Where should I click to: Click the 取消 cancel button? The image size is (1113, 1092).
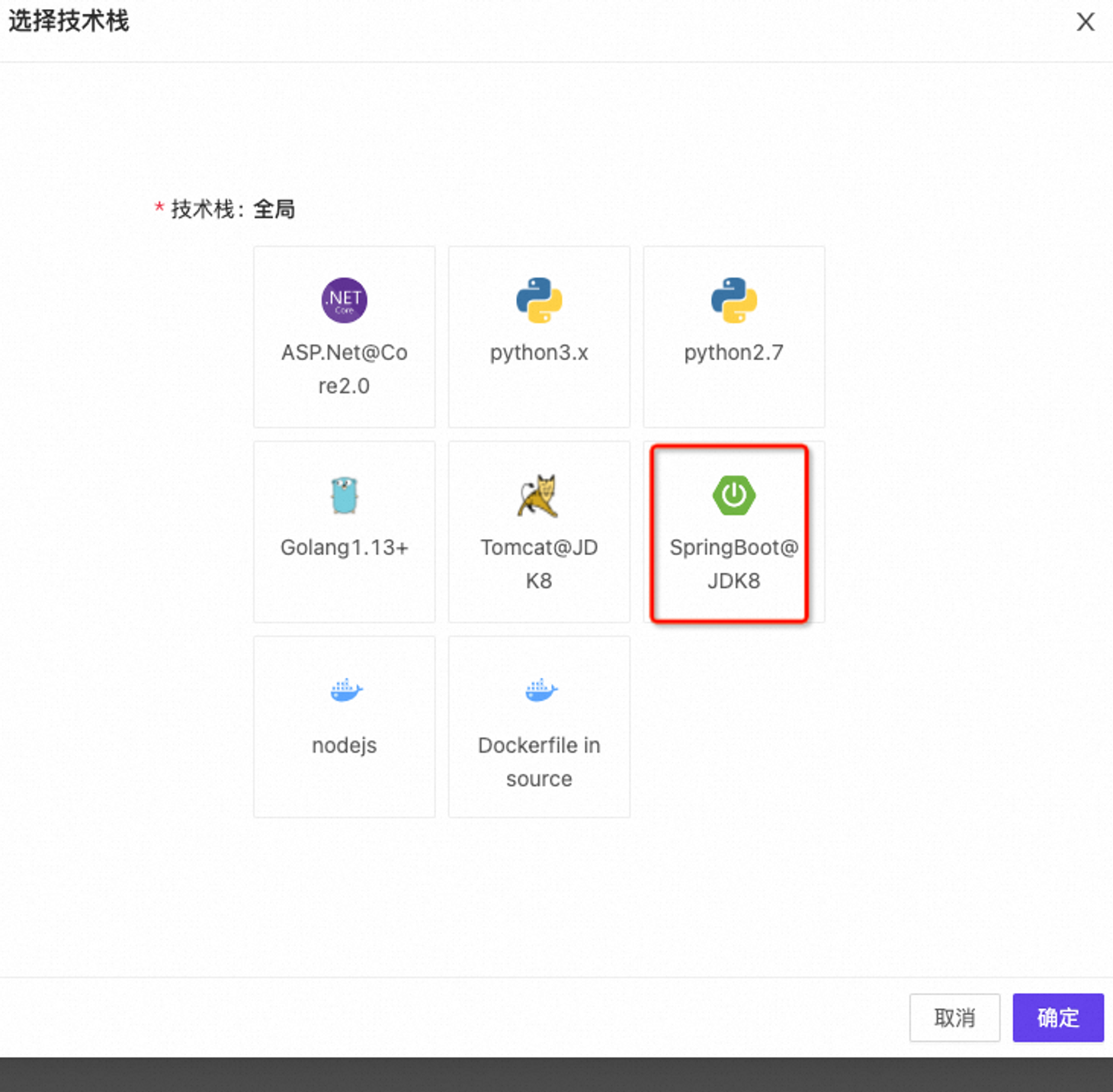coord(954,1018)
